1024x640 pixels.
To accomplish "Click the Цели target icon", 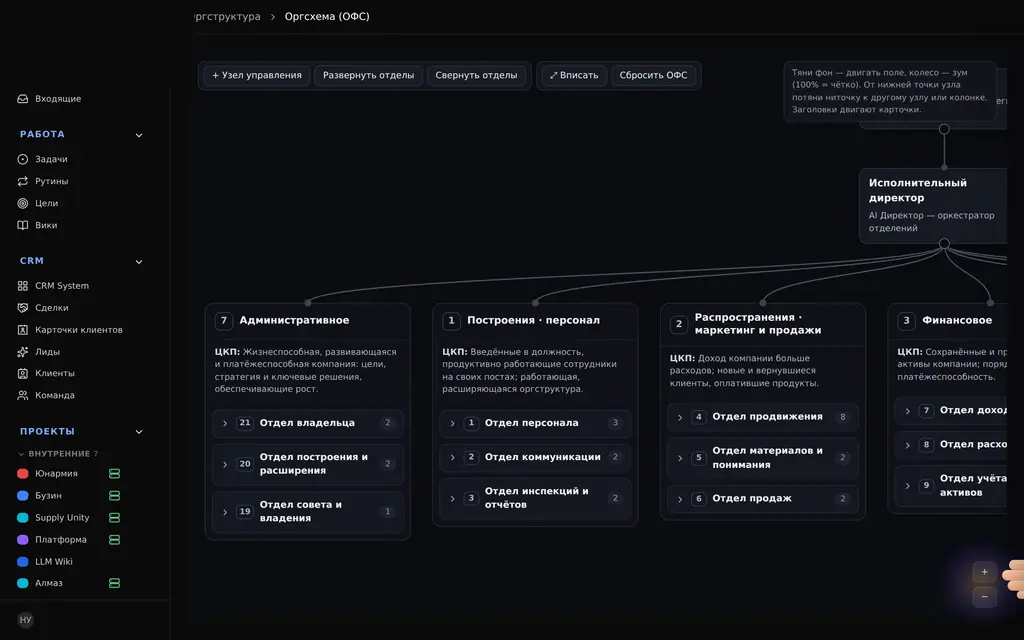I will pyautogui.click(x=23, y=203).
